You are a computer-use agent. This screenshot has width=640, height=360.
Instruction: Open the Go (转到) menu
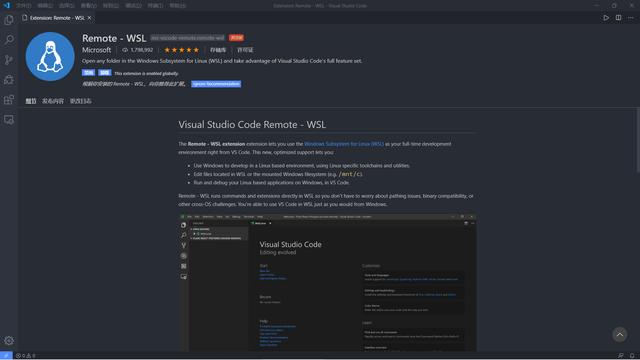[111, 6]
